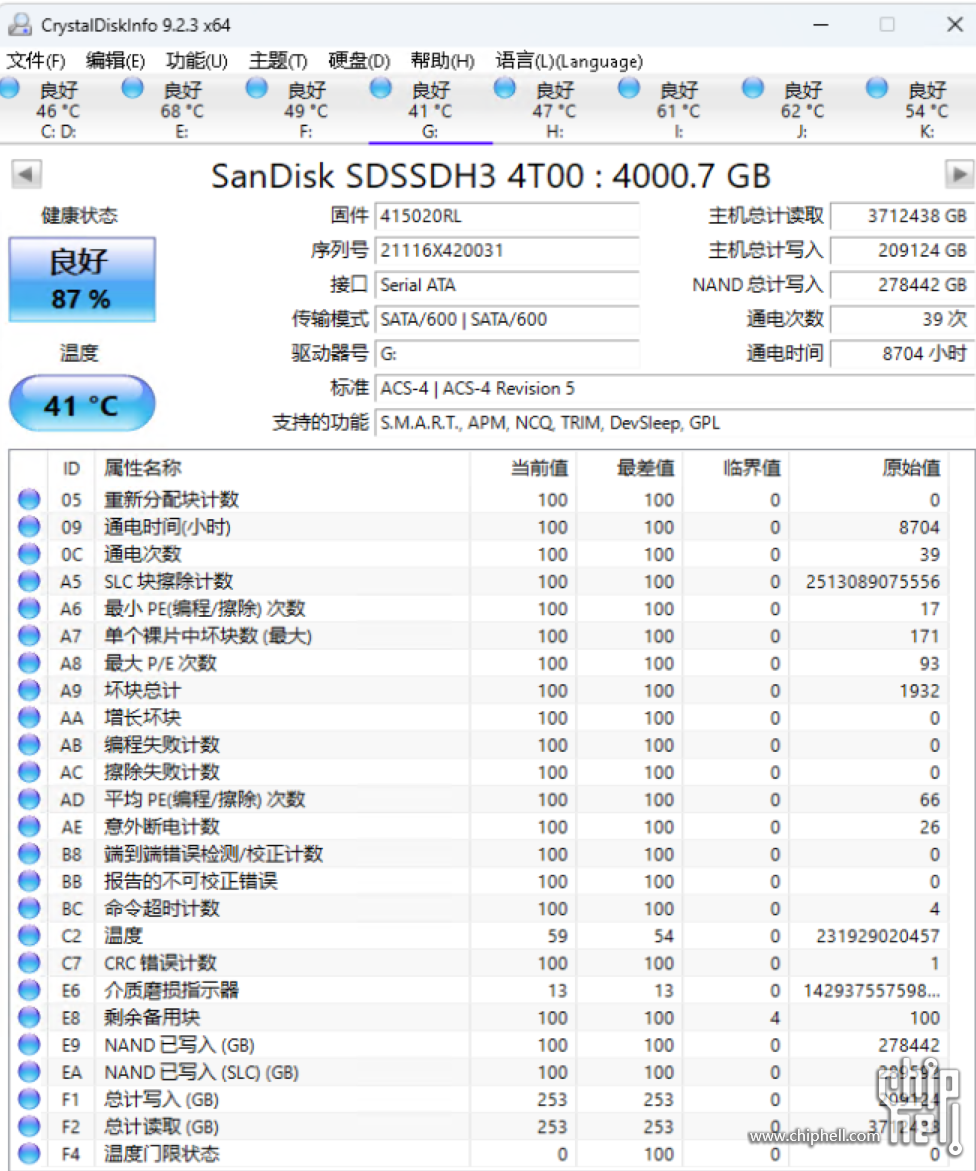Open the 编辑(E) menu

pyautogui.click(x=115, y=60)
